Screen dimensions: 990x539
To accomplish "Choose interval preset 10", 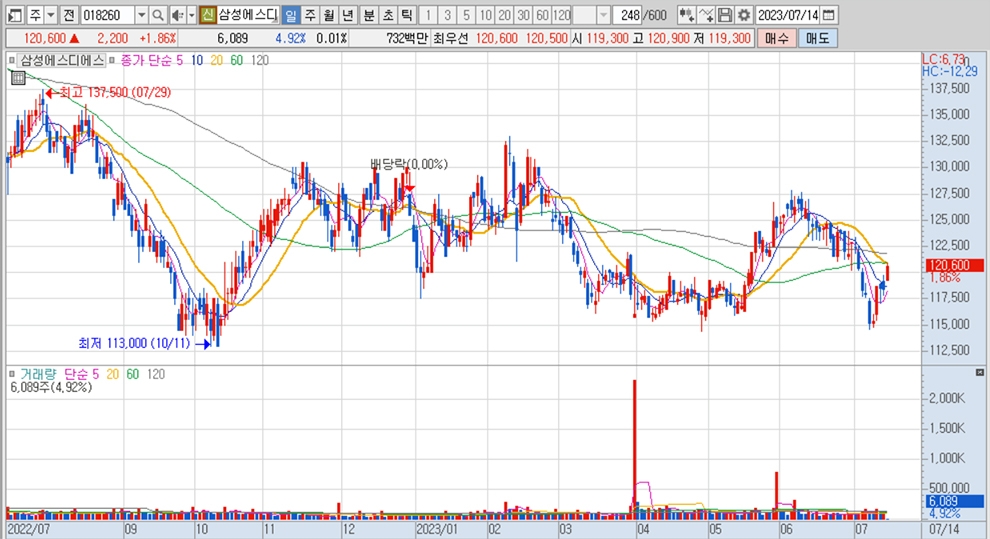I will coord(485,15).
